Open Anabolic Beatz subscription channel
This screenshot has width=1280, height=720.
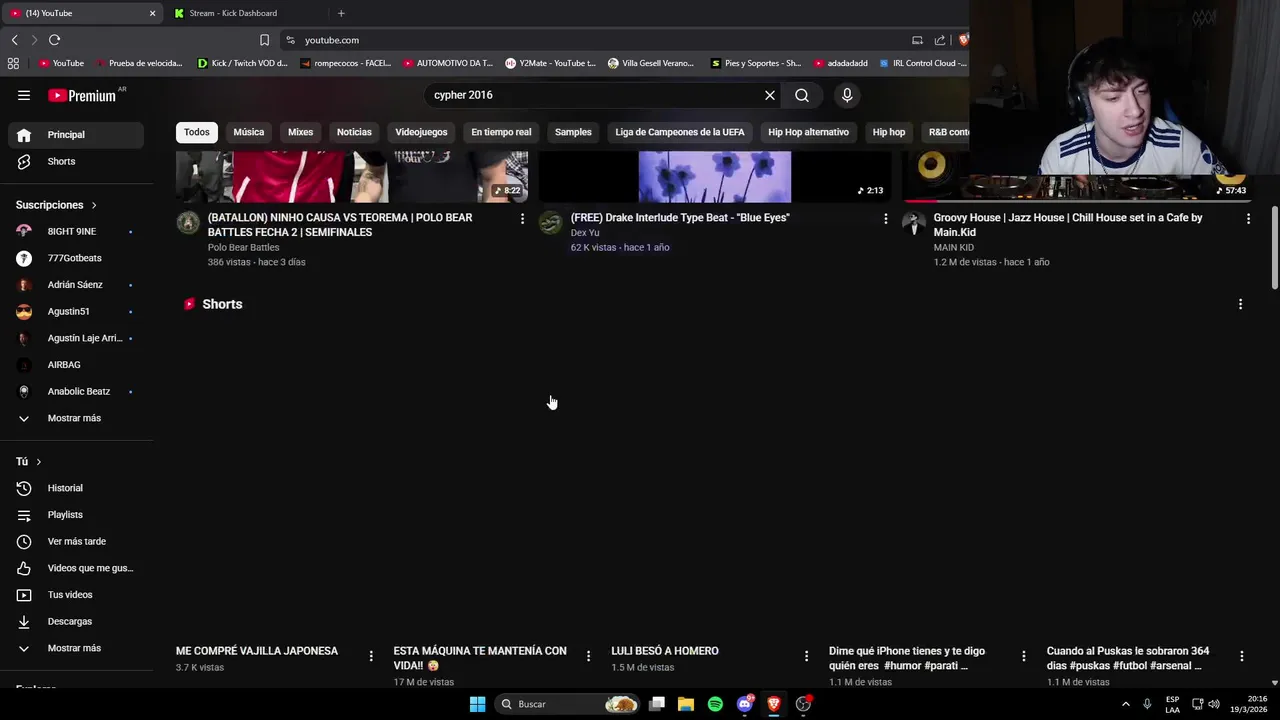point(76,391)
